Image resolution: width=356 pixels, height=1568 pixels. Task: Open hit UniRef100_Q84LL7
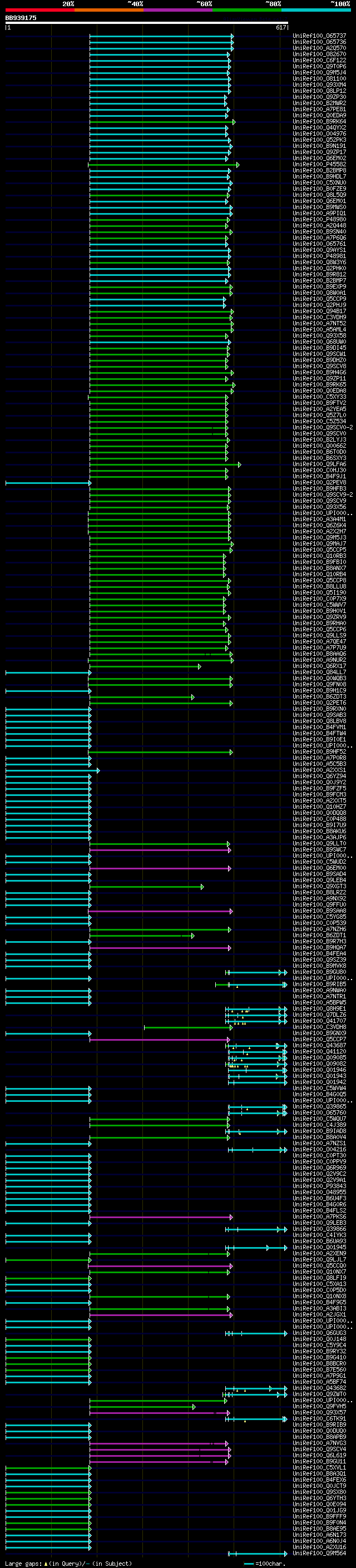319,672
